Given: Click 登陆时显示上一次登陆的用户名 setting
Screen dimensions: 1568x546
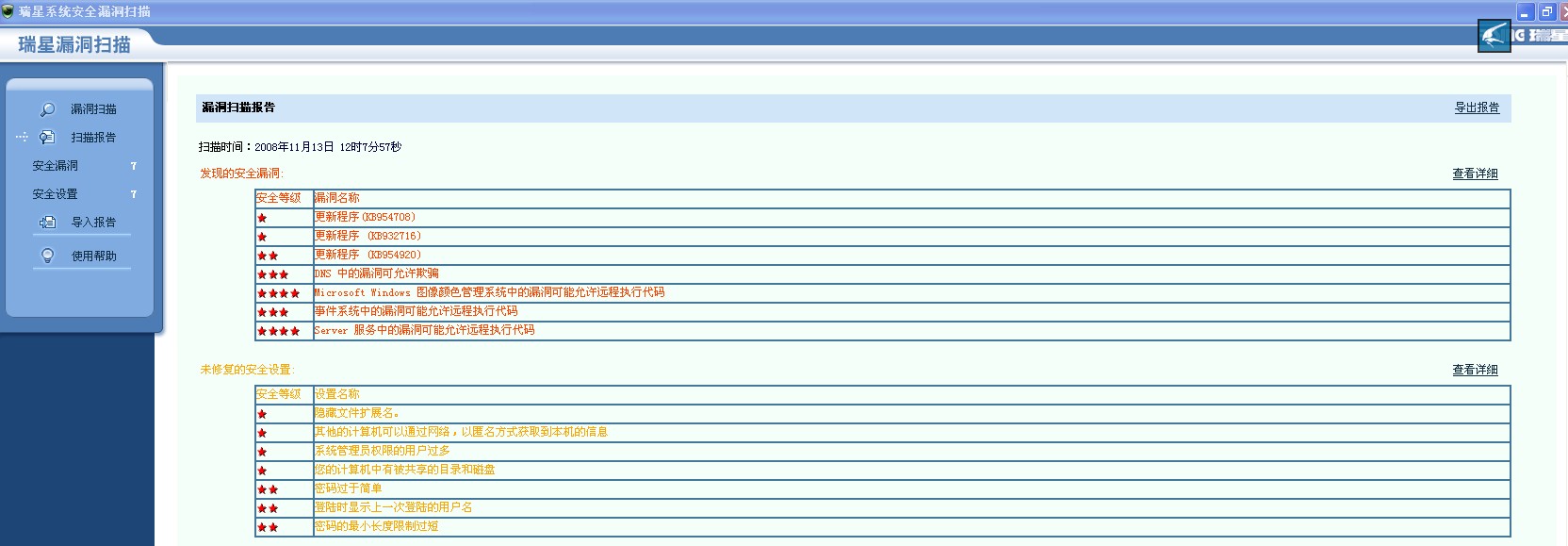Looking at the screenshot, I should click(x=393, y=507).
